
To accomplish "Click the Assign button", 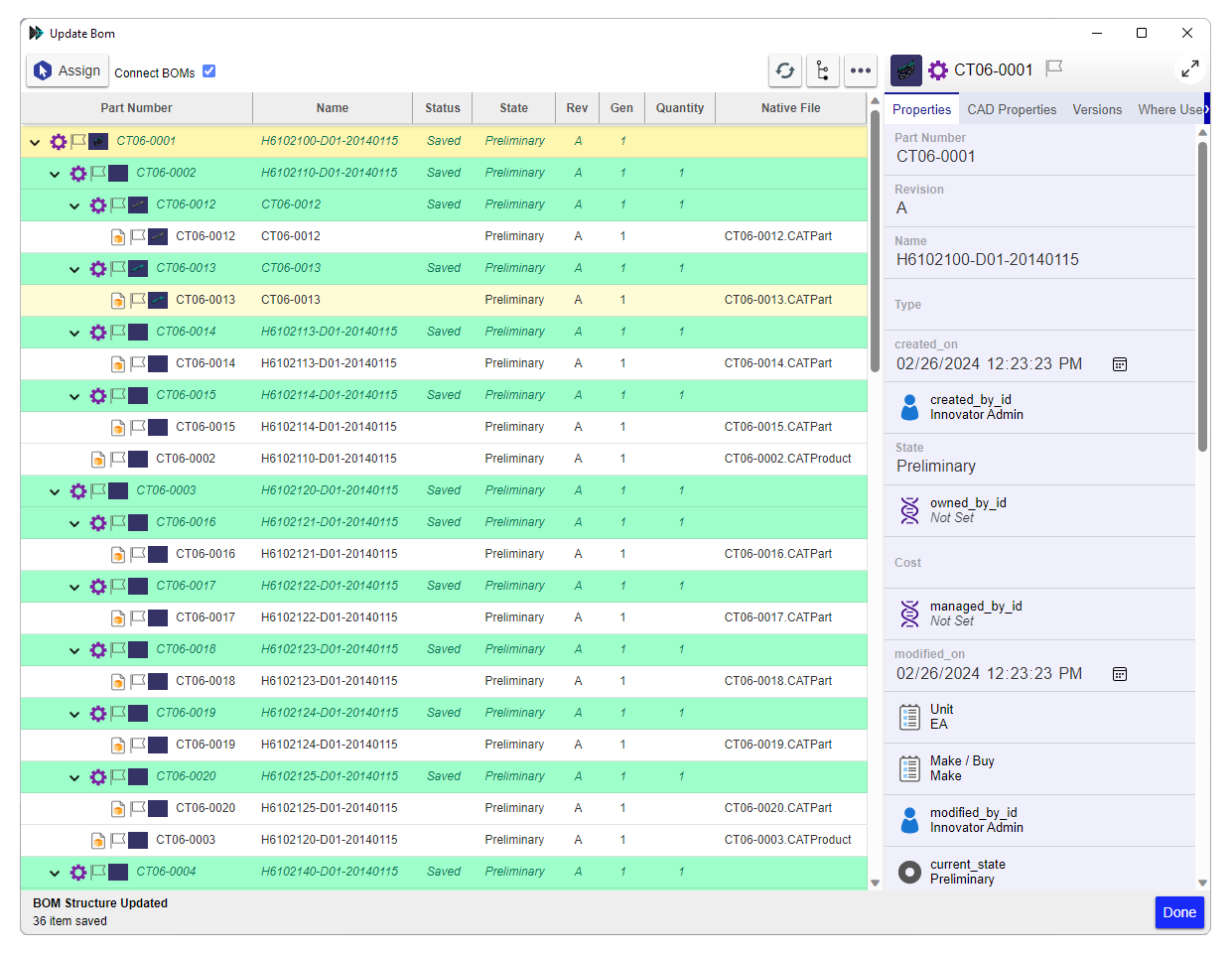I will [x=68, y=70].
